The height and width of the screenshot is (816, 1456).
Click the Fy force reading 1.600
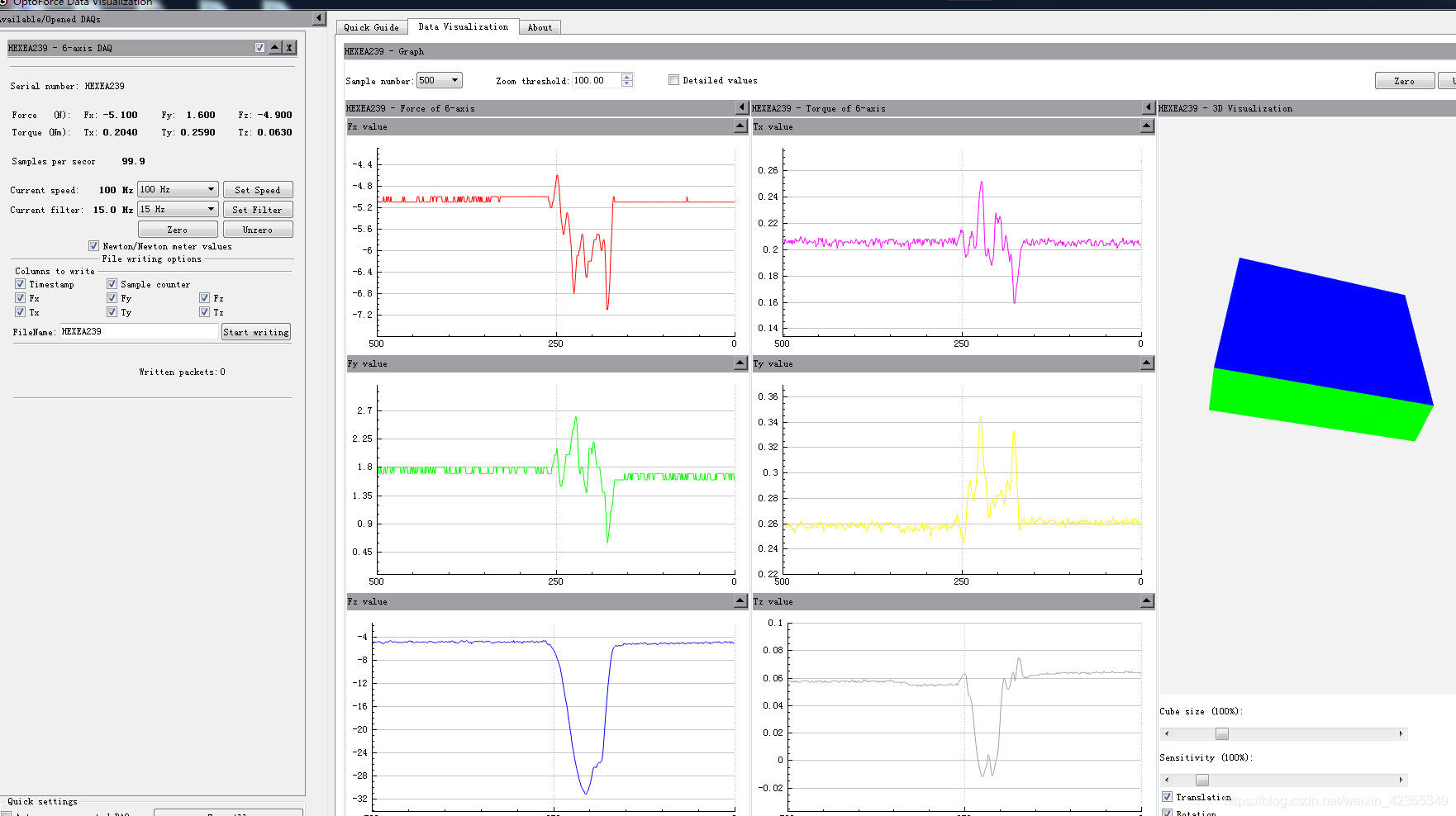pos(201,115)
